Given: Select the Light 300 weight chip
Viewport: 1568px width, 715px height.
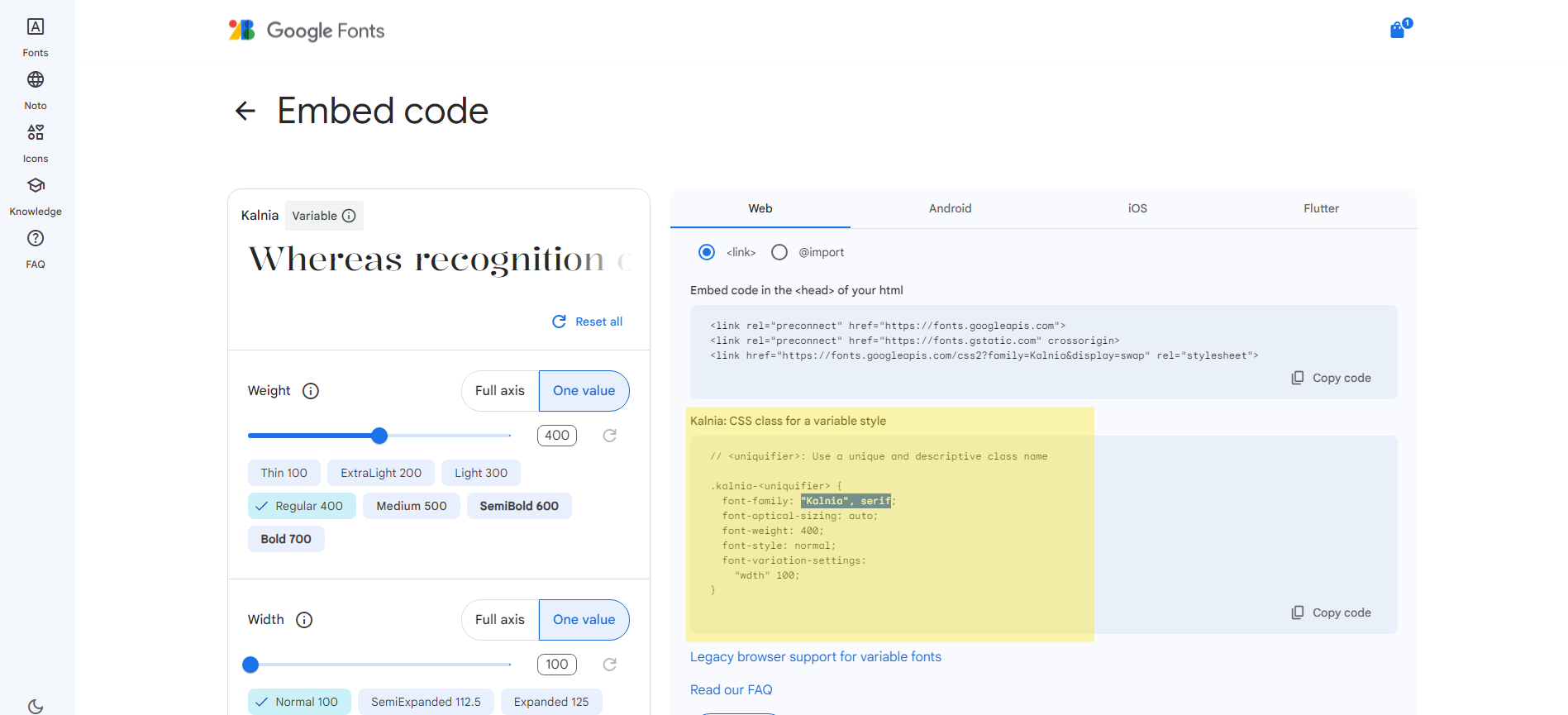Looking at the screenshot, I should (481, 473).
